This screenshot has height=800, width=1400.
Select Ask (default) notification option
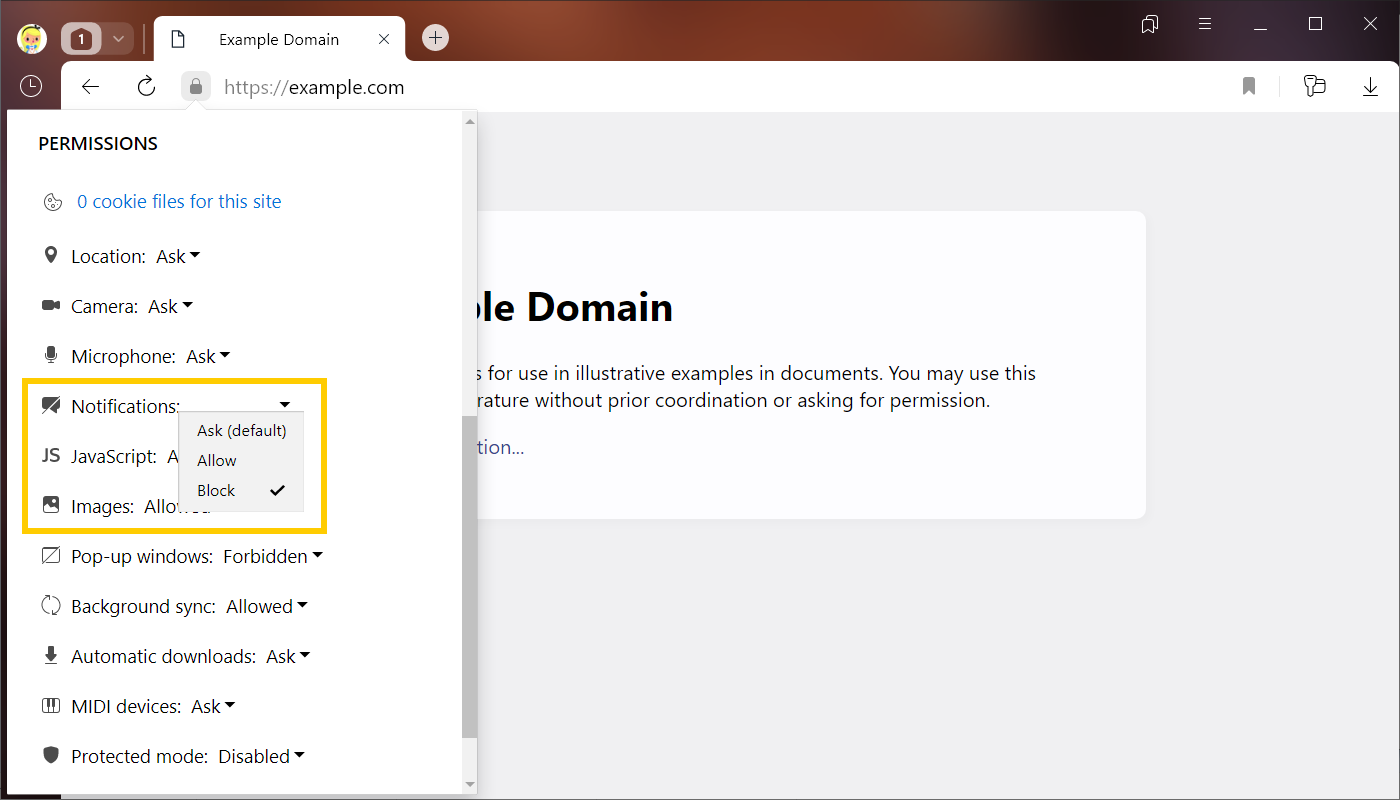tap(241, 431)
